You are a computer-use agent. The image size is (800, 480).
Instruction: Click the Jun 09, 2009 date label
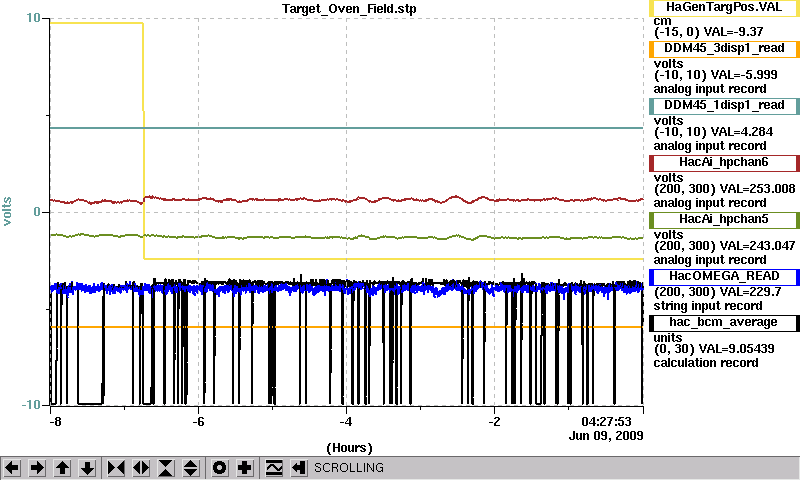point(606,436)
